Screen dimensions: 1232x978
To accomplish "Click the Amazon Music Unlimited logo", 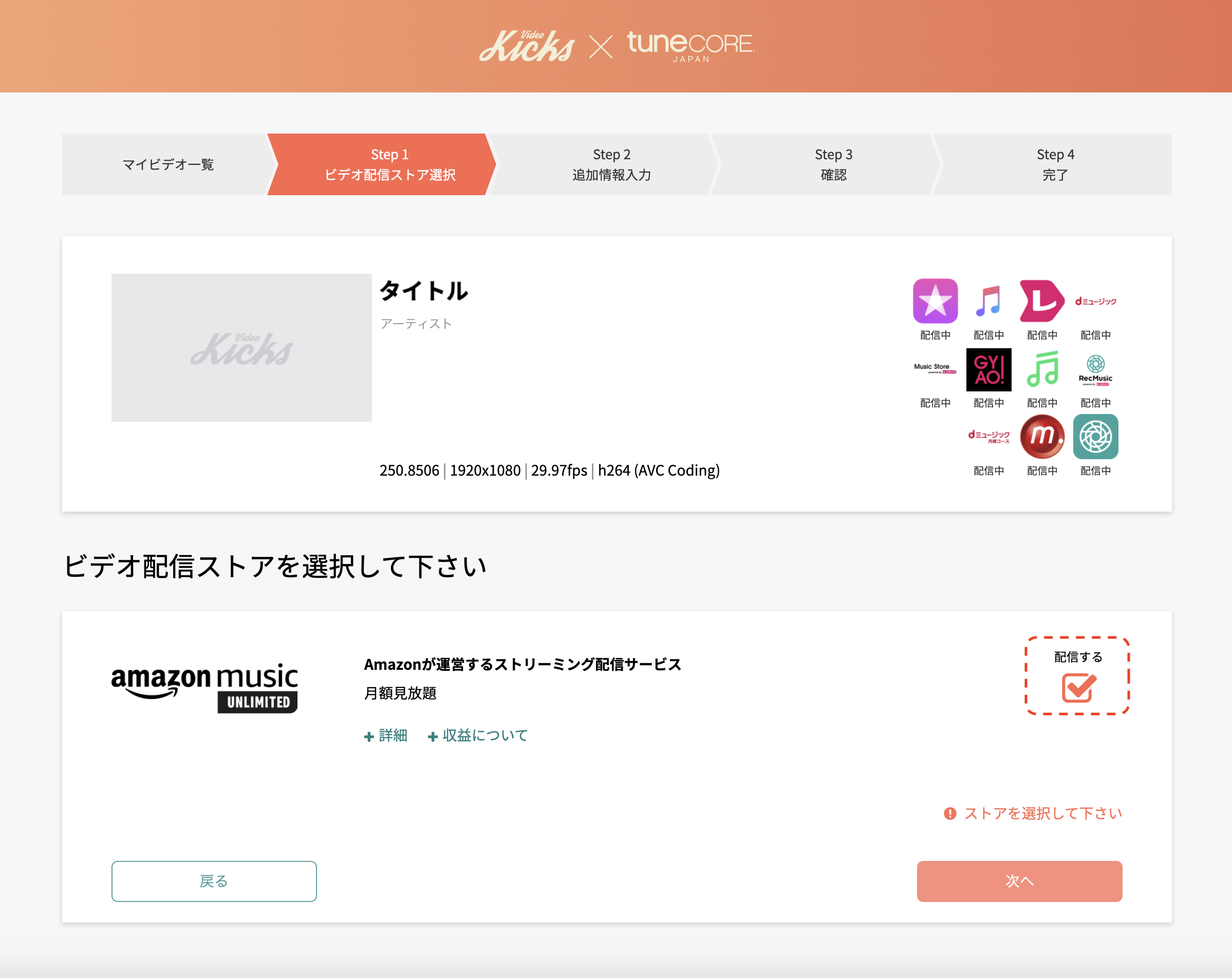I will click(204, 687).
